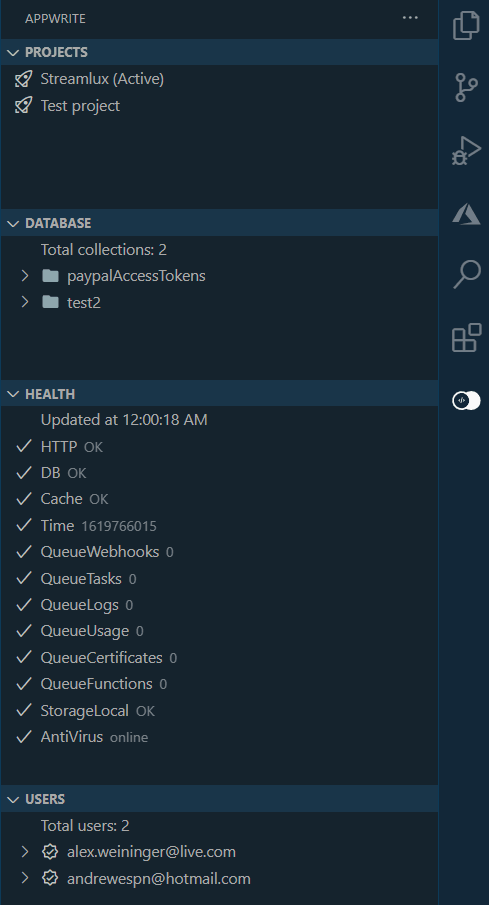
Task: Open the Appwrite view in the activity bar
Action: point(466,400)
